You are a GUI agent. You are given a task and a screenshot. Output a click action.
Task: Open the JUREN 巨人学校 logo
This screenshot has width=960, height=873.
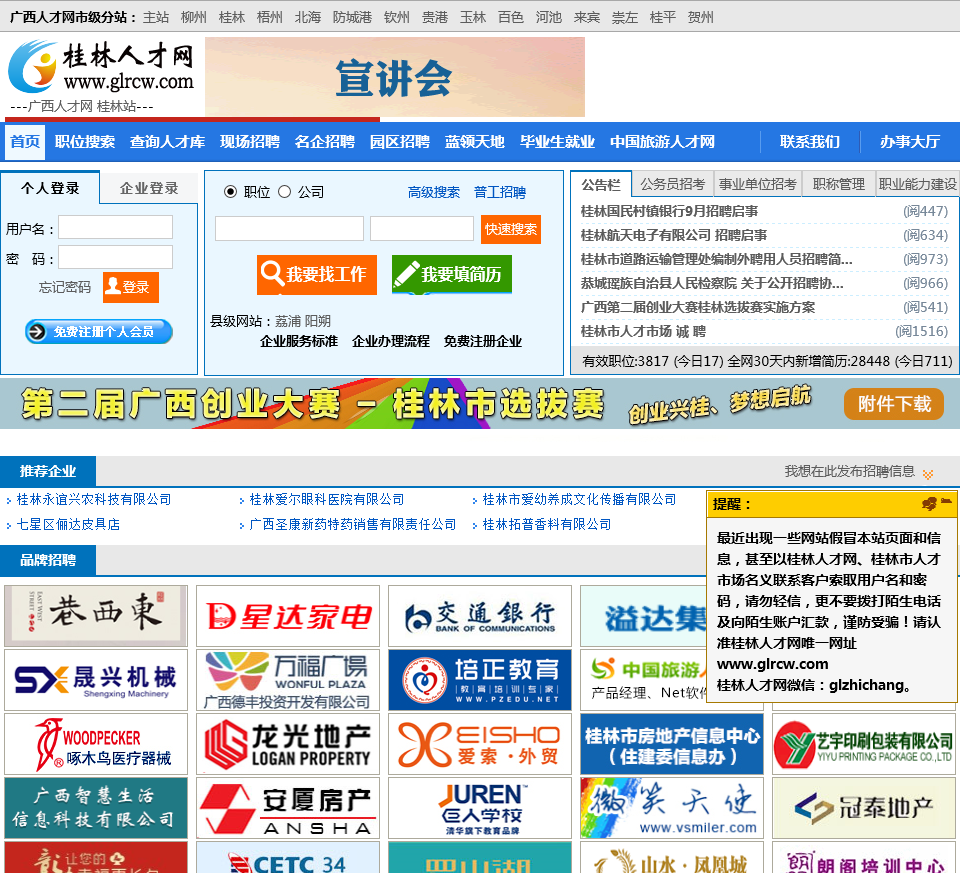pyautogui.click(x=480, y=808)
